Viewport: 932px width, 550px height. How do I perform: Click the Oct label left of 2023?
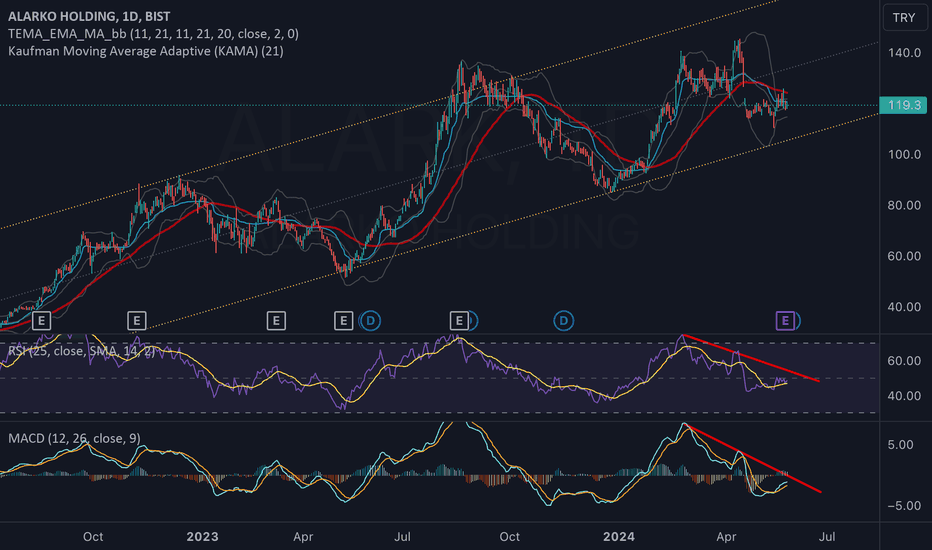point(93,537)
